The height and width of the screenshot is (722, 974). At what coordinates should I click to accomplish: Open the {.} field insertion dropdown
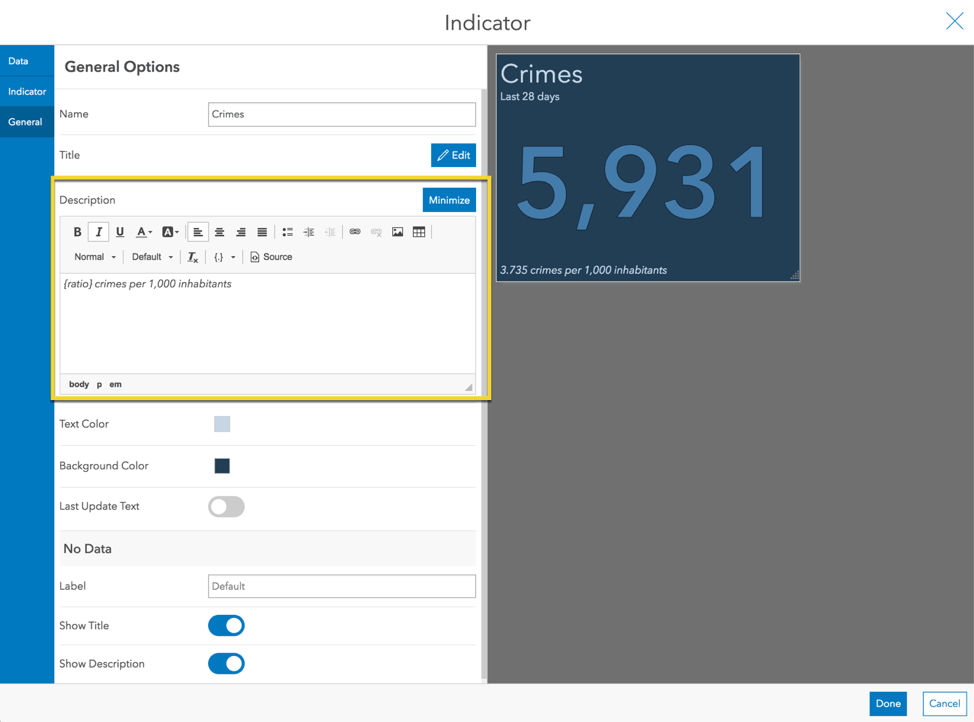pos(224,257)
